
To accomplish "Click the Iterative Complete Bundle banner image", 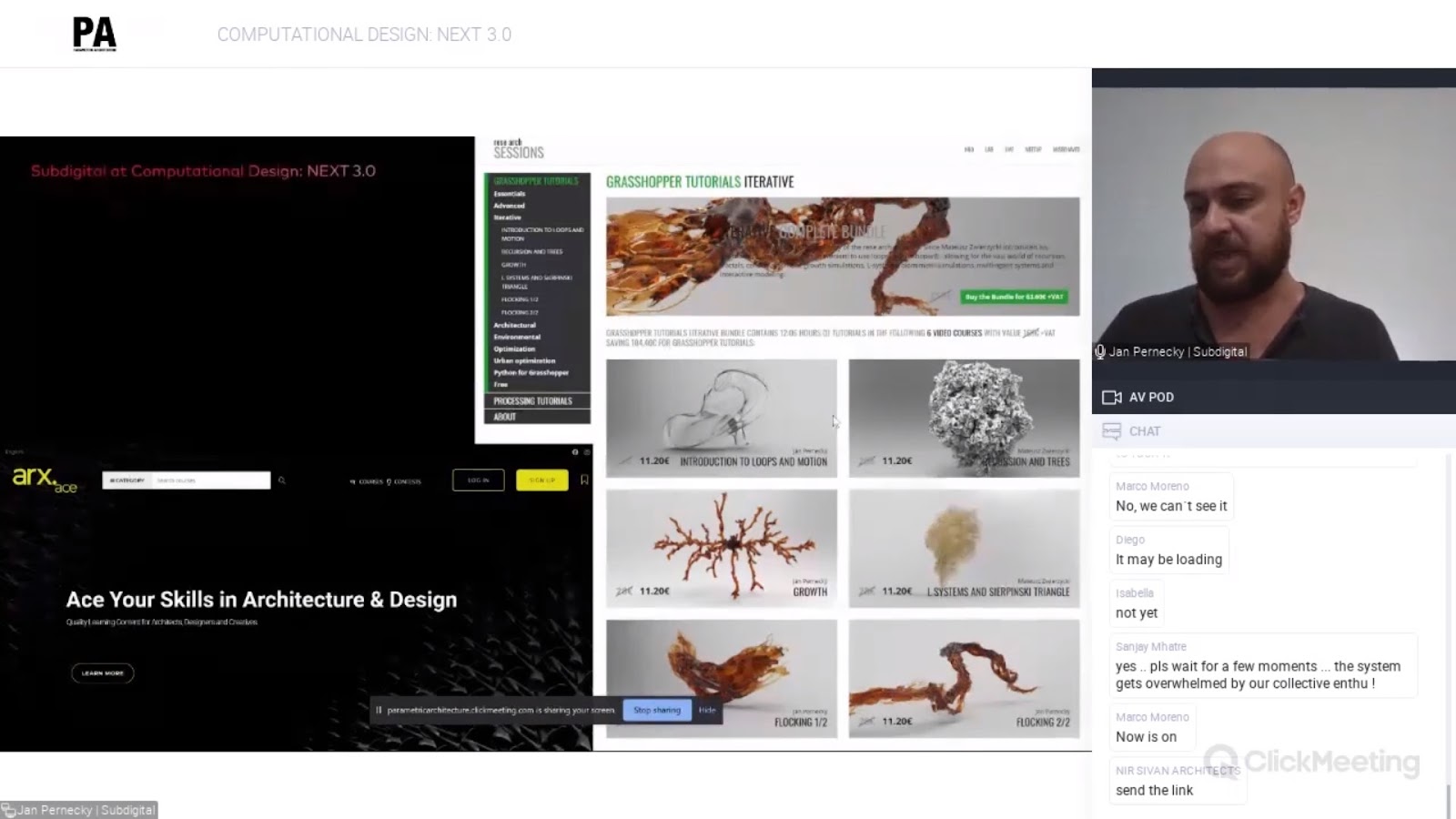I will coord(843,257).
